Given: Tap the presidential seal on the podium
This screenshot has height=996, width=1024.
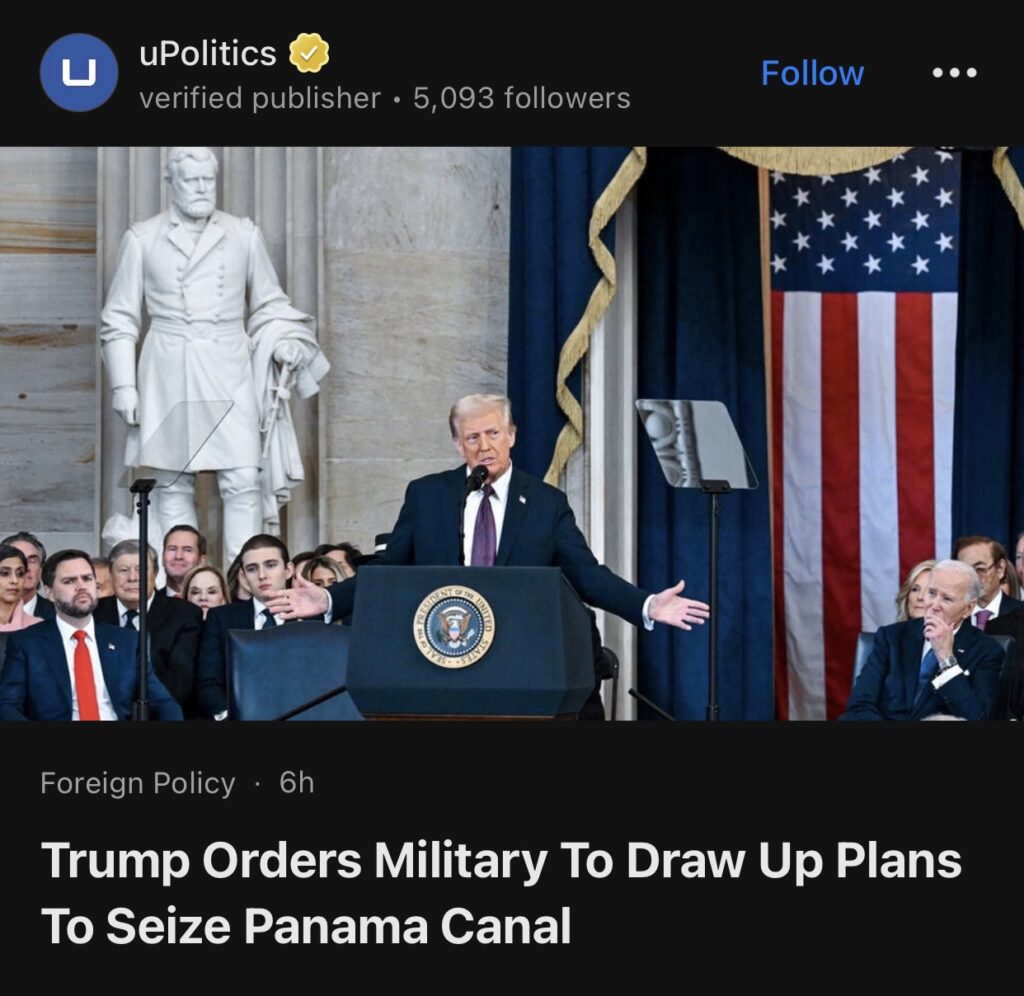Looking at the screenshot, I should tap(454, 626).
